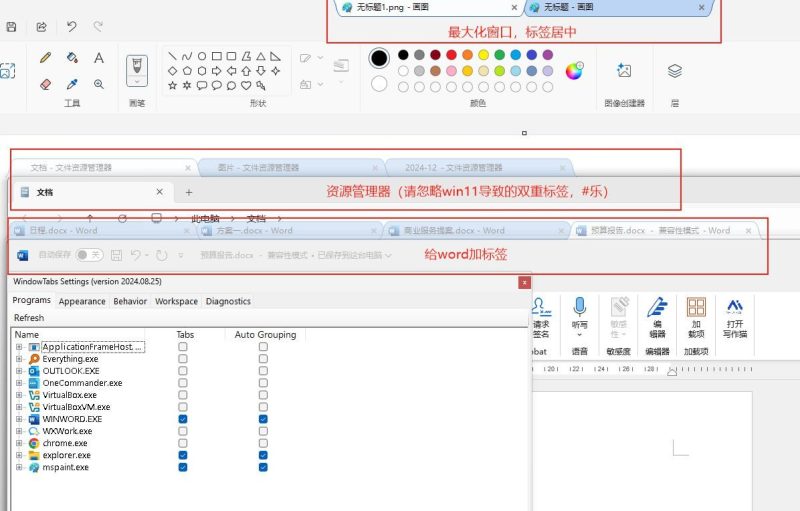Select the Magnifier tool in Paint
This screenshot has width=800, height=511.
tap(99, 84)
